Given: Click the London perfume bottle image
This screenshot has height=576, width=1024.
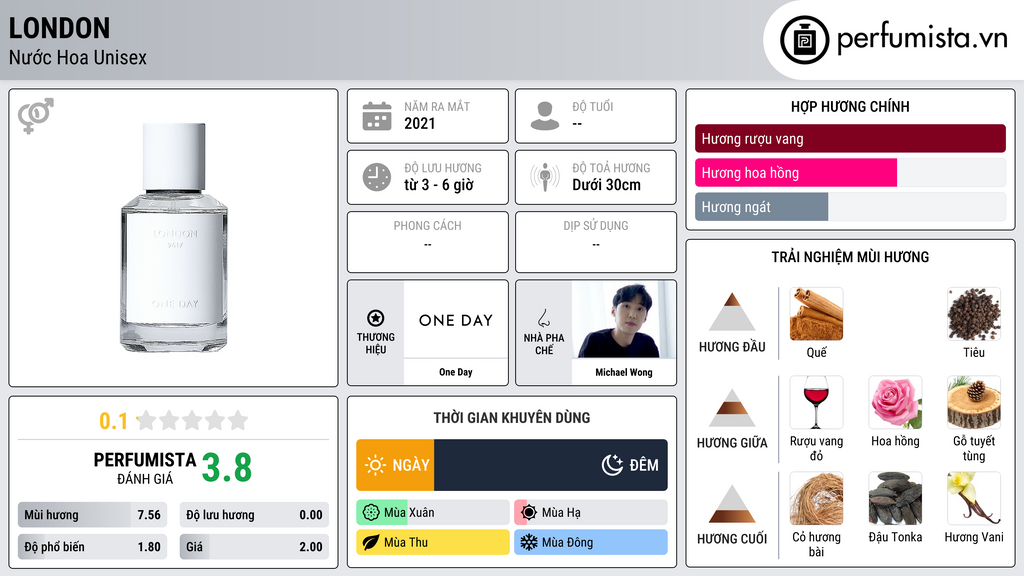Looking at the screenshot, I should click(x=174, y=237).
